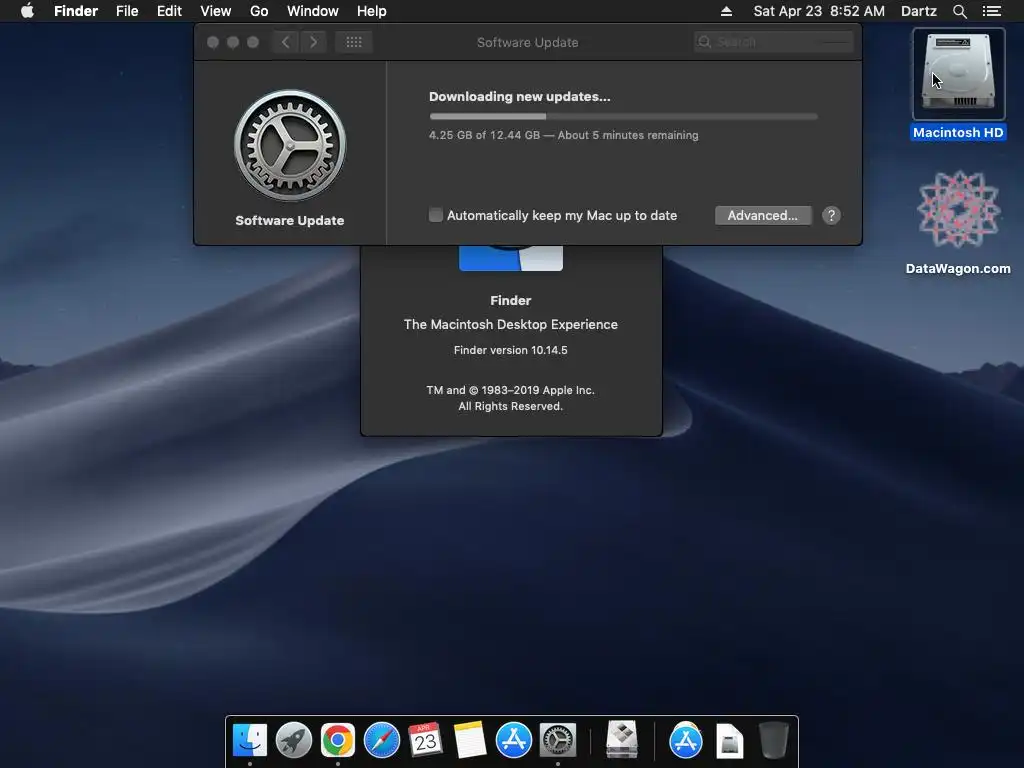Open the document stack in dock
The height and width of the screenshot is (768, 1024).
tap(729, 741)
